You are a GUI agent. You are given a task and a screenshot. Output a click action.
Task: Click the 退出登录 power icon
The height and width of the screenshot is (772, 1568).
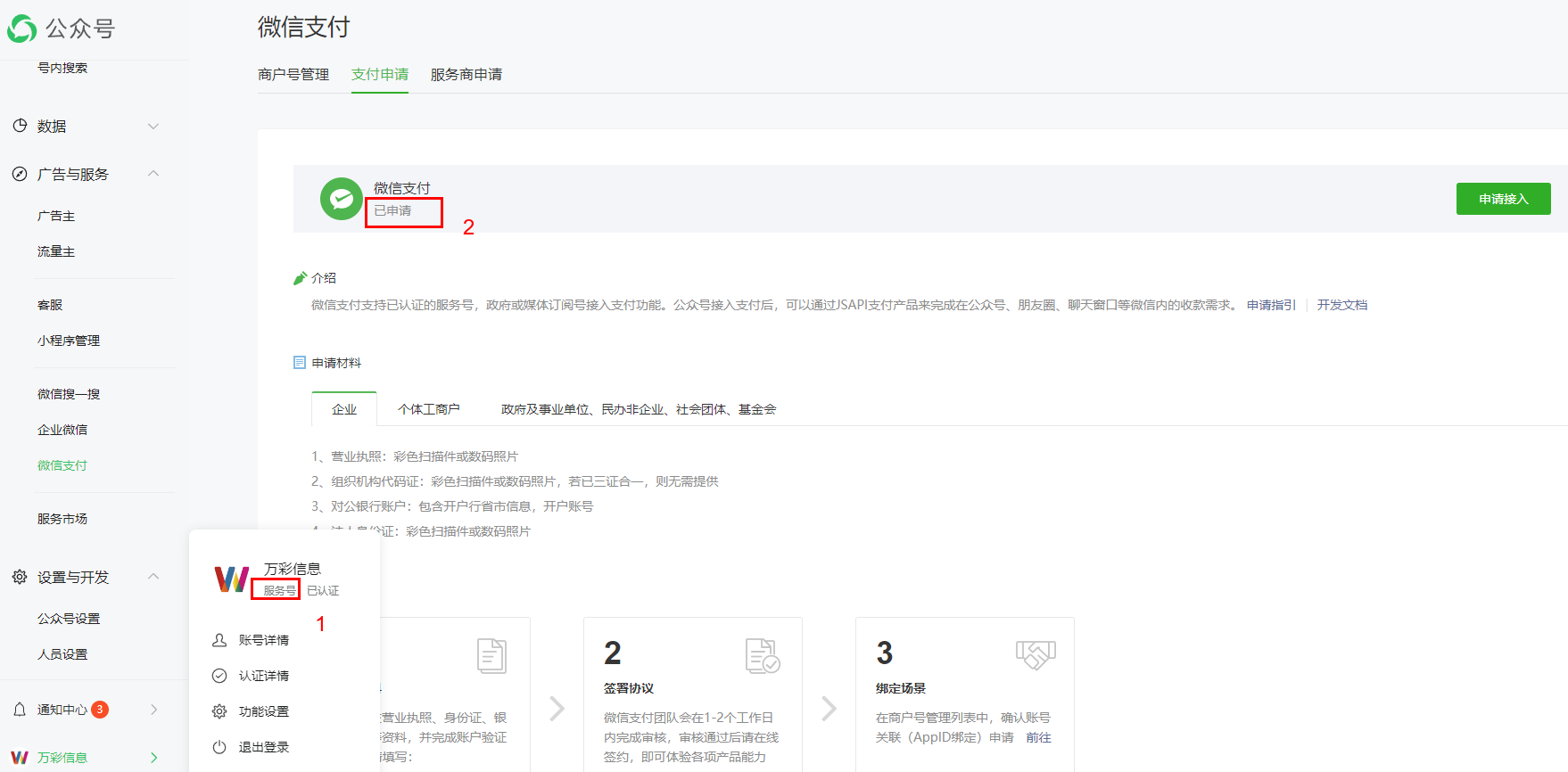click(219, 747)
